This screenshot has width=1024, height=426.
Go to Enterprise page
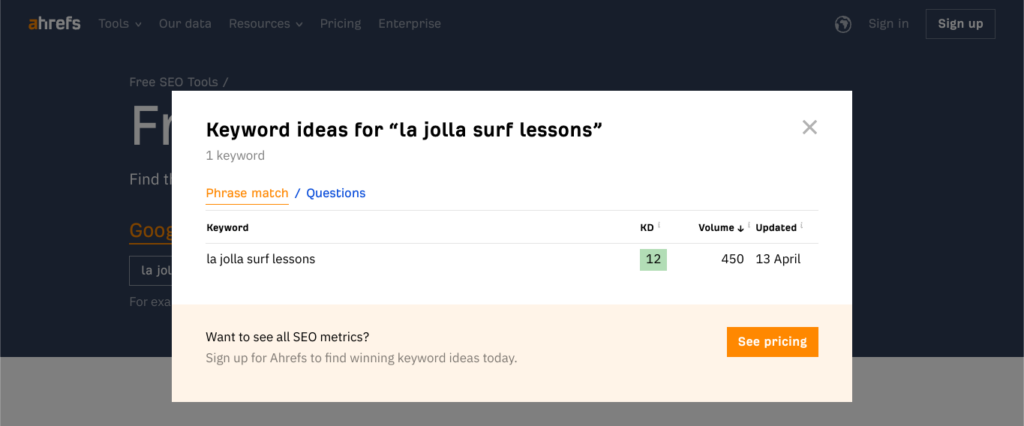pos(409,23)
